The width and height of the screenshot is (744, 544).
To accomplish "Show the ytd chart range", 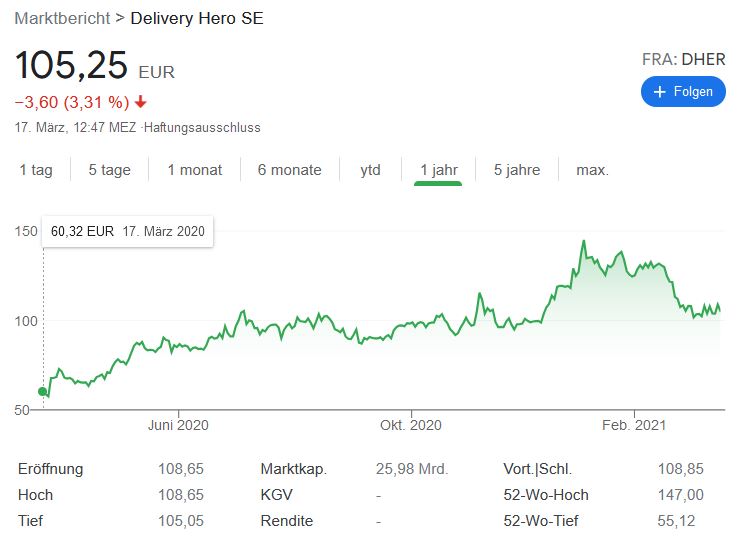I will coord(370,170).
